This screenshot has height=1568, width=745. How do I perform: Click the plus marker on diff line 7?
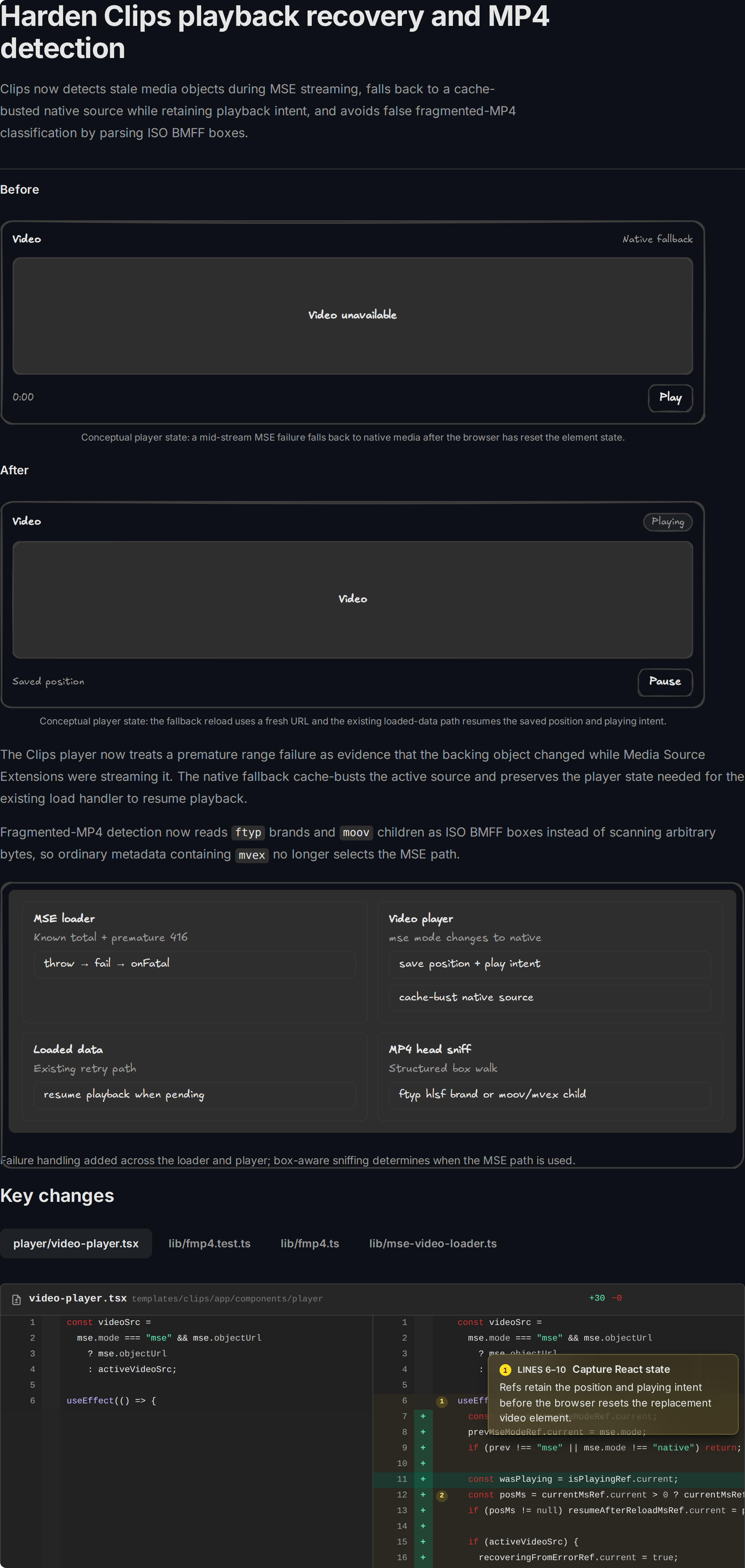[x=423, y=1416]
